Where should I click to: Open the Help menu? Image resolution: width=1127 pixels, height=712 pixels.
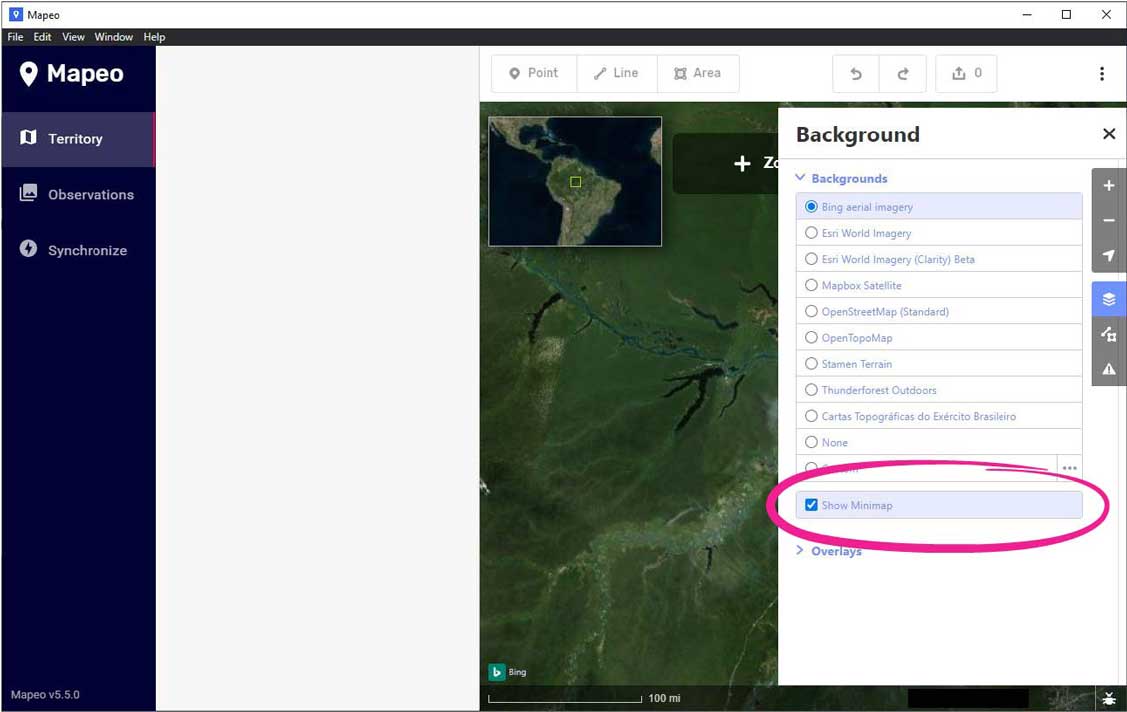[x=154, y=37]
